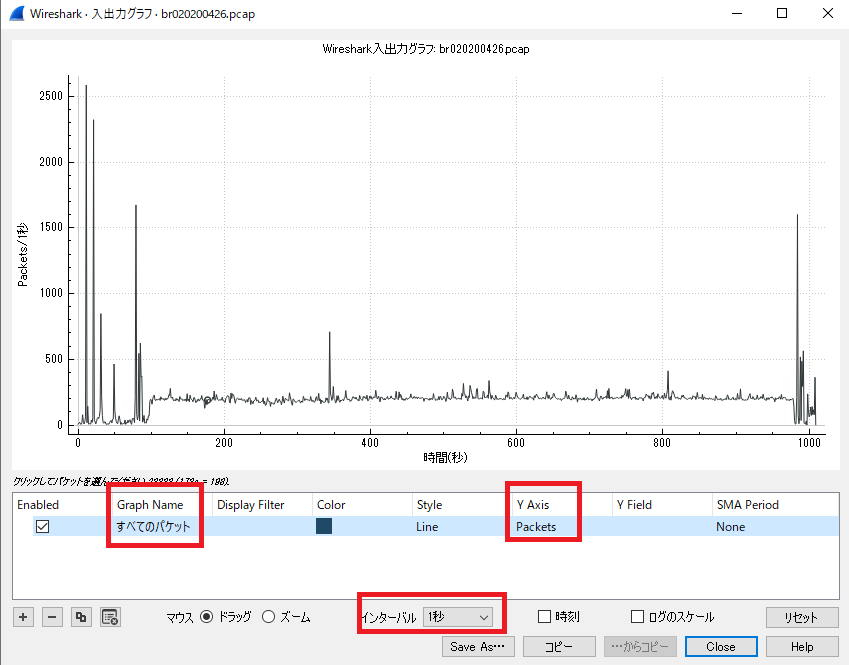Click the すべてのパケット graph name cell
The image size is (849, 665).
(162, 526)
